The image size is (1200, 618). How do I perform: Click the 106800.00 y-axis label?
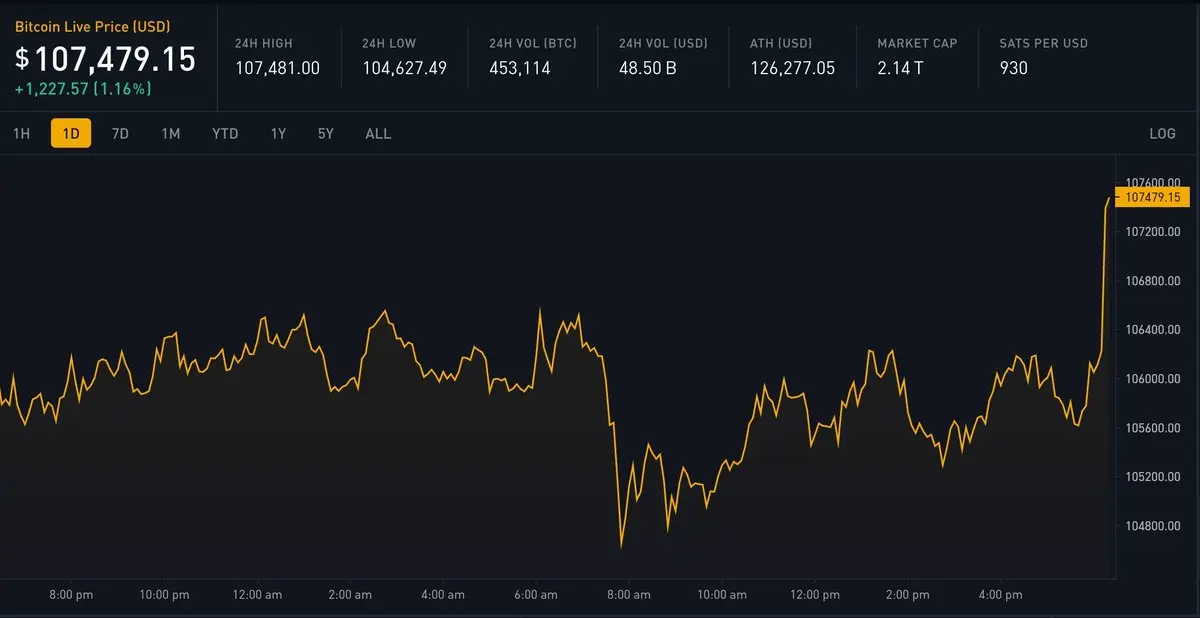pos(1153,280)
